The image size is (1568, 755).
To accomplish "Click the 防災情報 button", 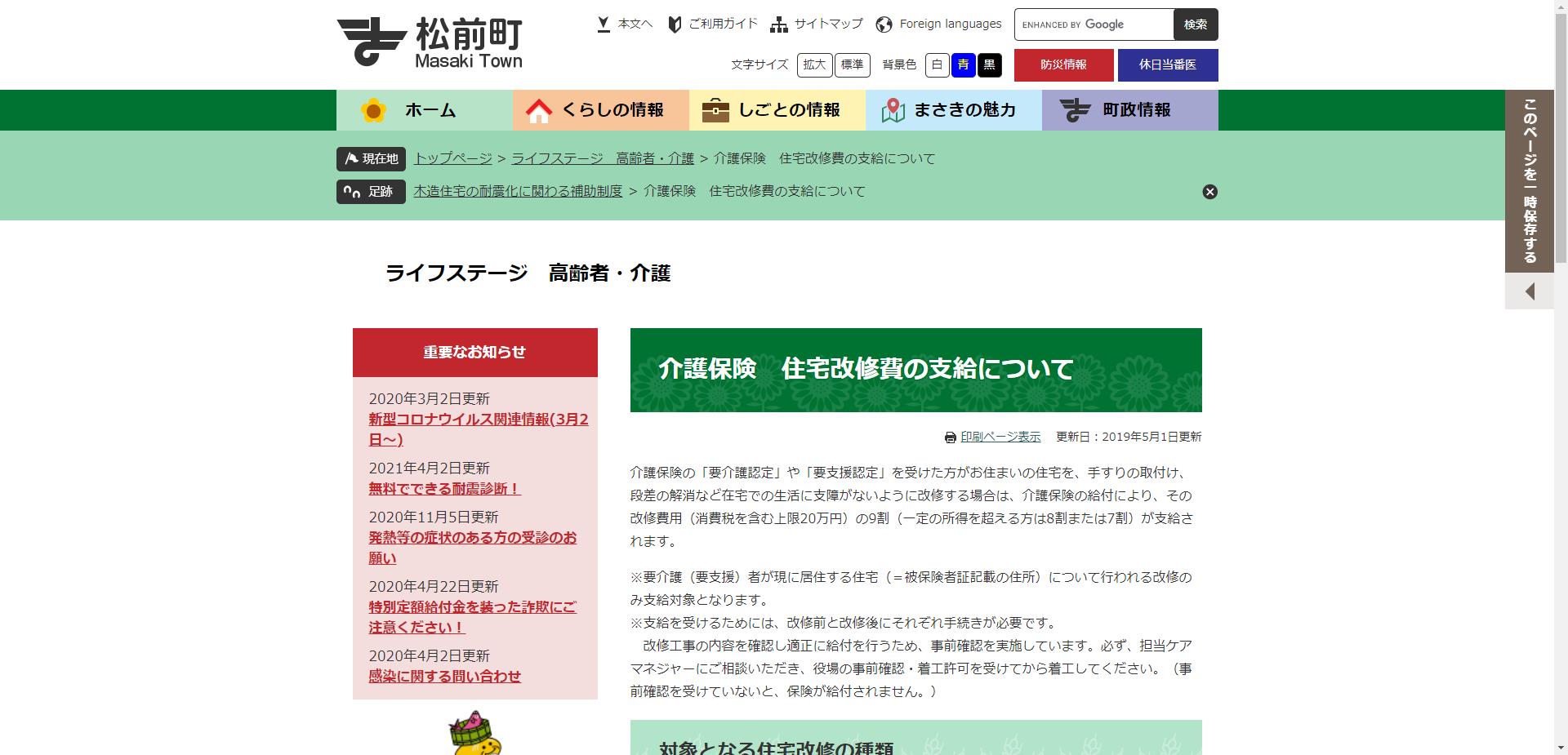I will [x=1063, y=65].
